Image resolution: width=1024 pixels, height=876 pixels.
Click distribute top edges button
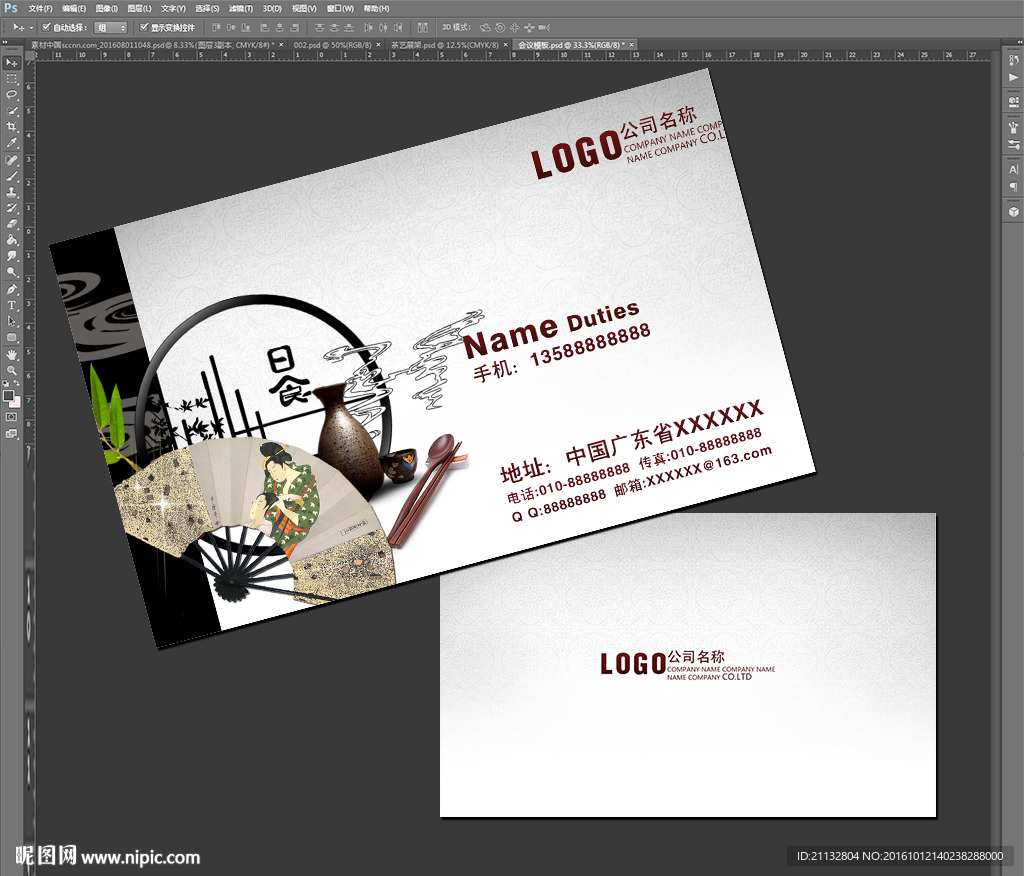(319, 27)
